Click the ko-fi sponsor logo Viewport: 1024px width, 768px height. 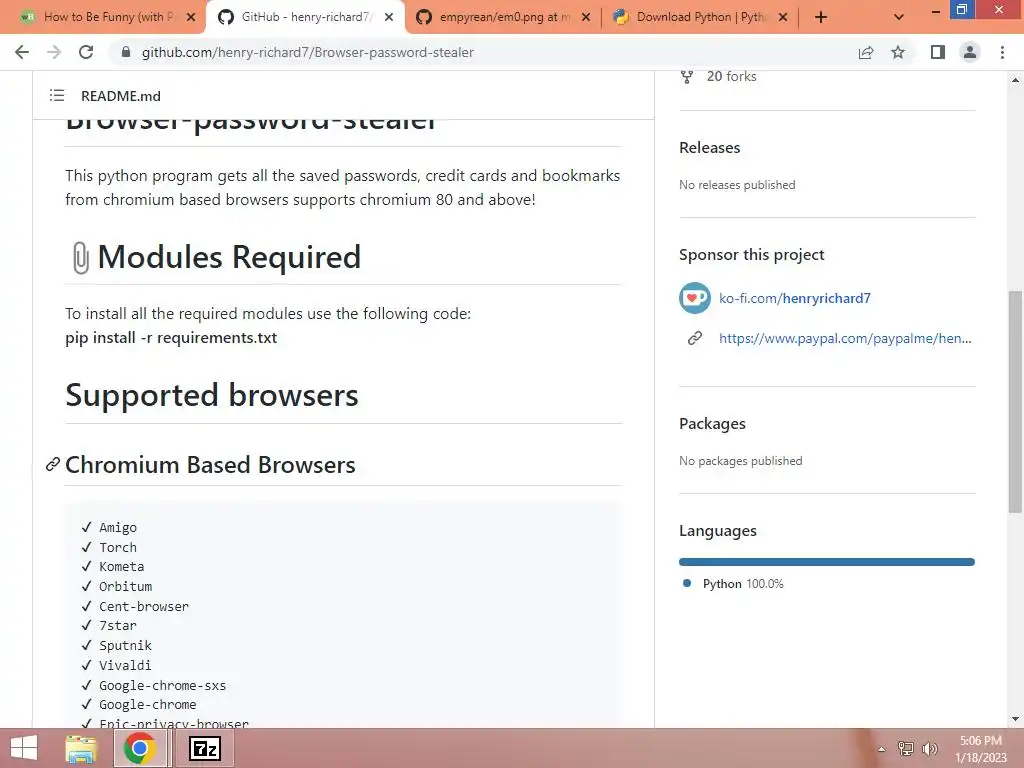tap(695, 298)
